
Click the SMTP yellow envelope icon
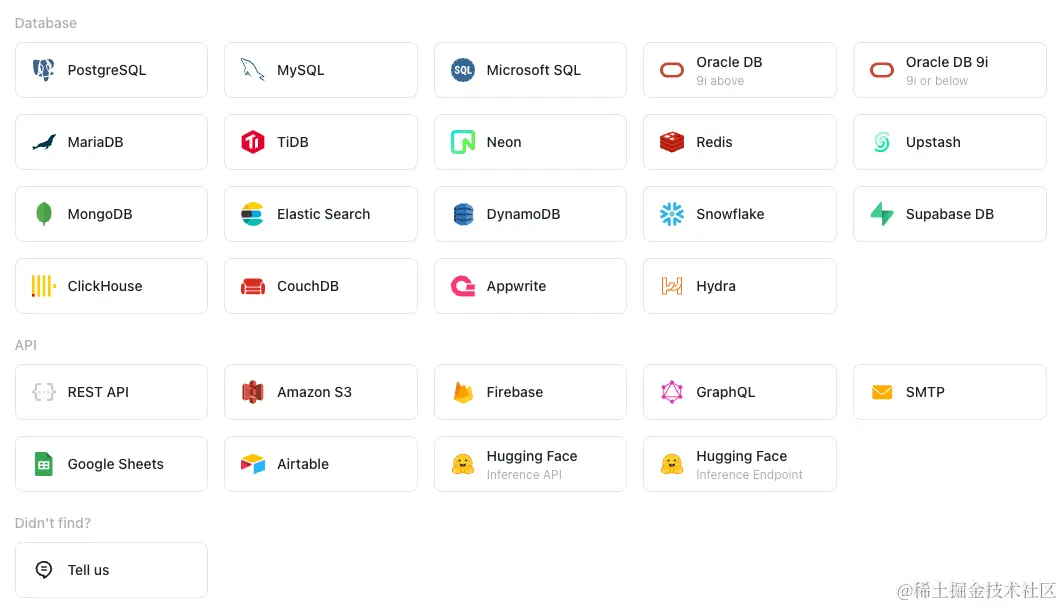882,392
